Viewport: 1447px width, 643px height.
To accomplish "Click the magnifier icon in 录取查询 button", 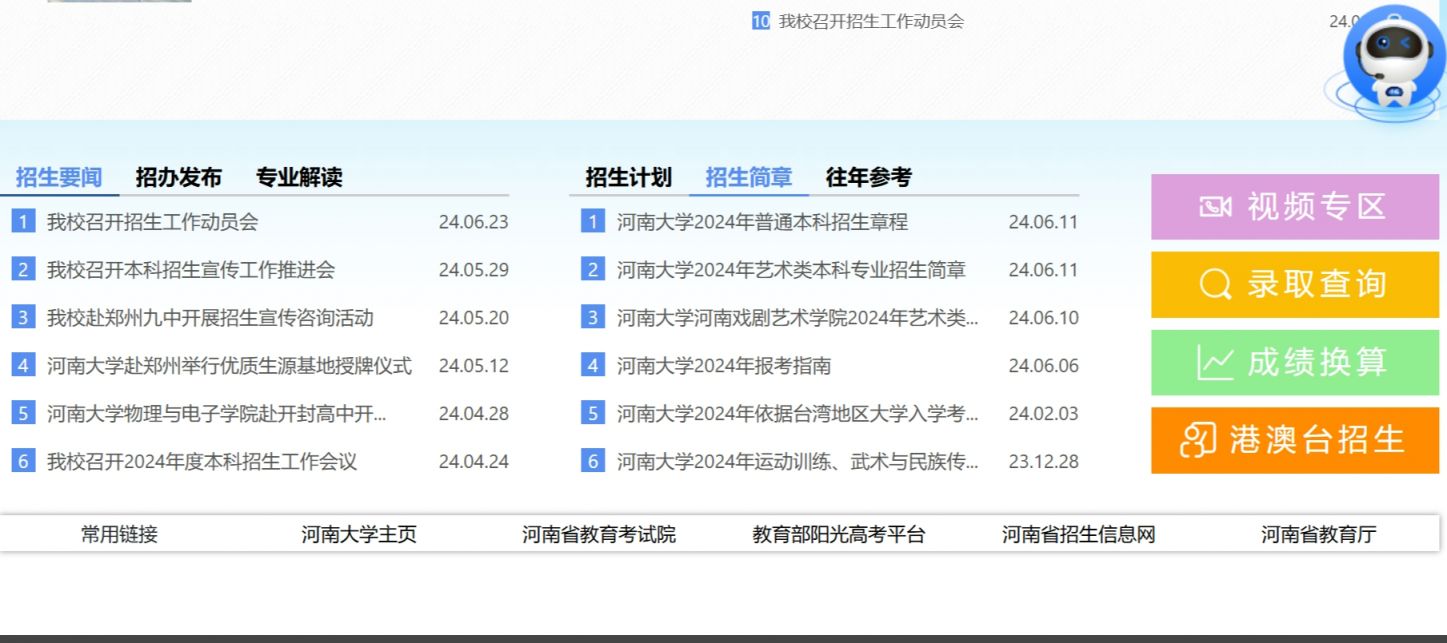I will [1216, 285].
